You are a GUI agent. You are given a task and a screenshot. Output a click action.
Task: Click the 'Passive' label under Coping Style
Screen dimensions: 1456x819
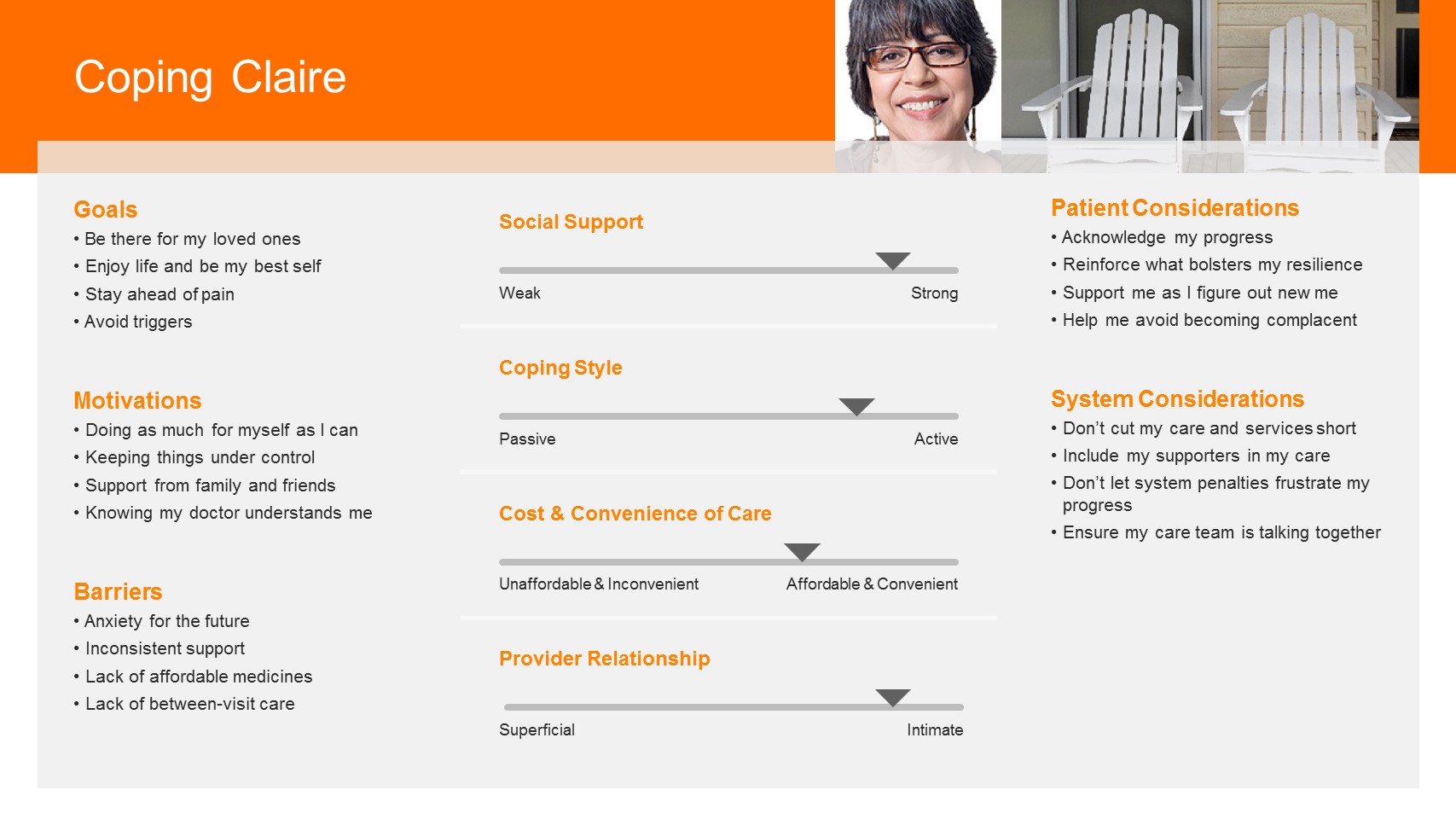tap(527, 439)
